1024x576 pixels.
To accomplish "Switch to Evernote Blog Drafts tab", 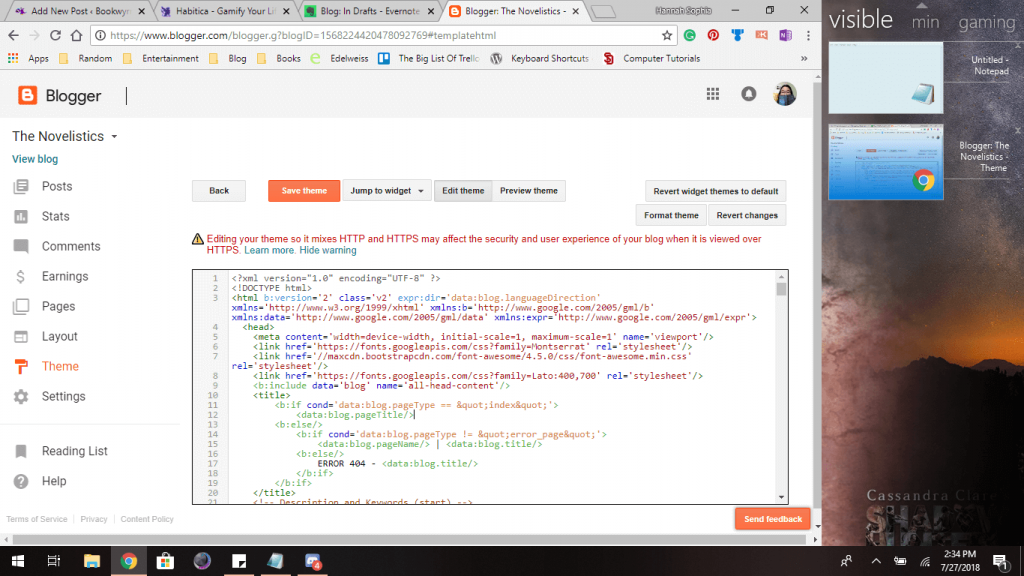I will [370, 11].
